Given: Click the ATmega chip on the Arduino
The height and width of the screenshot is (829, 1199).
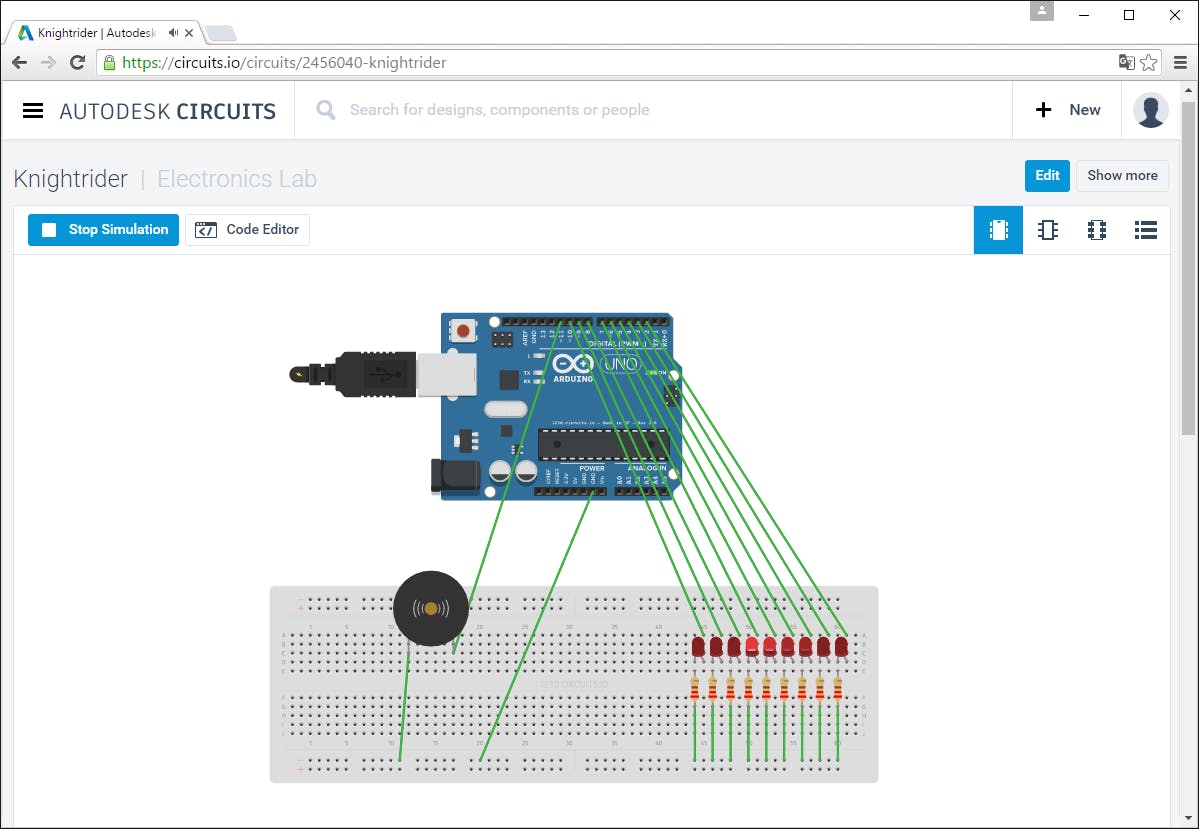Looking at the screenshot, I should click(x=603, y=444).
